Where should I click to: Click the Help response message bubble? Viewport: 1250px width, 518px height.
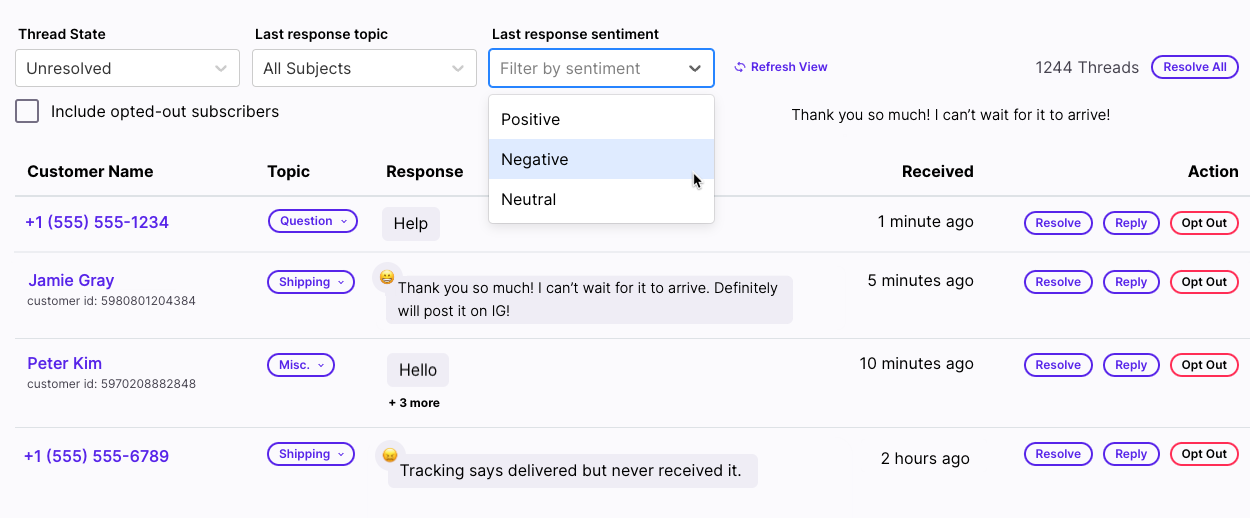click(x=410, y=223)
